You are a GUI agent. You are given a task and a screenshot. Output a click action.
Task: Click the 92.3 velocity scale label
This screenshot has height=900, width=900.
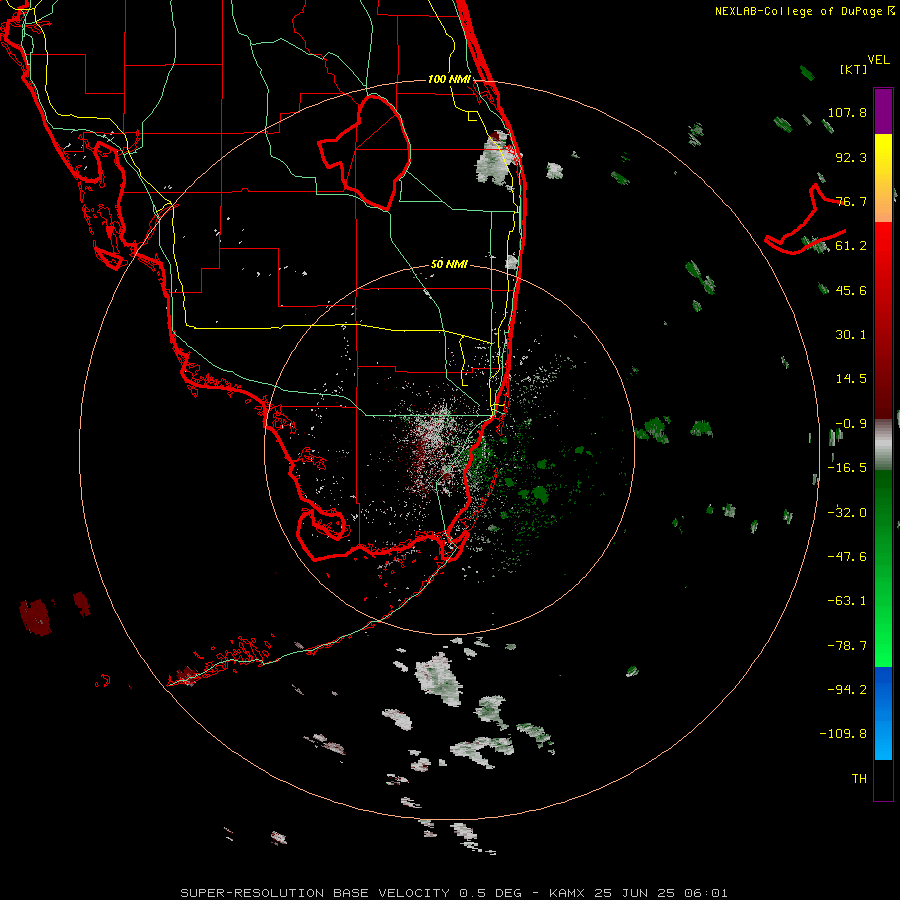[851, 157]
